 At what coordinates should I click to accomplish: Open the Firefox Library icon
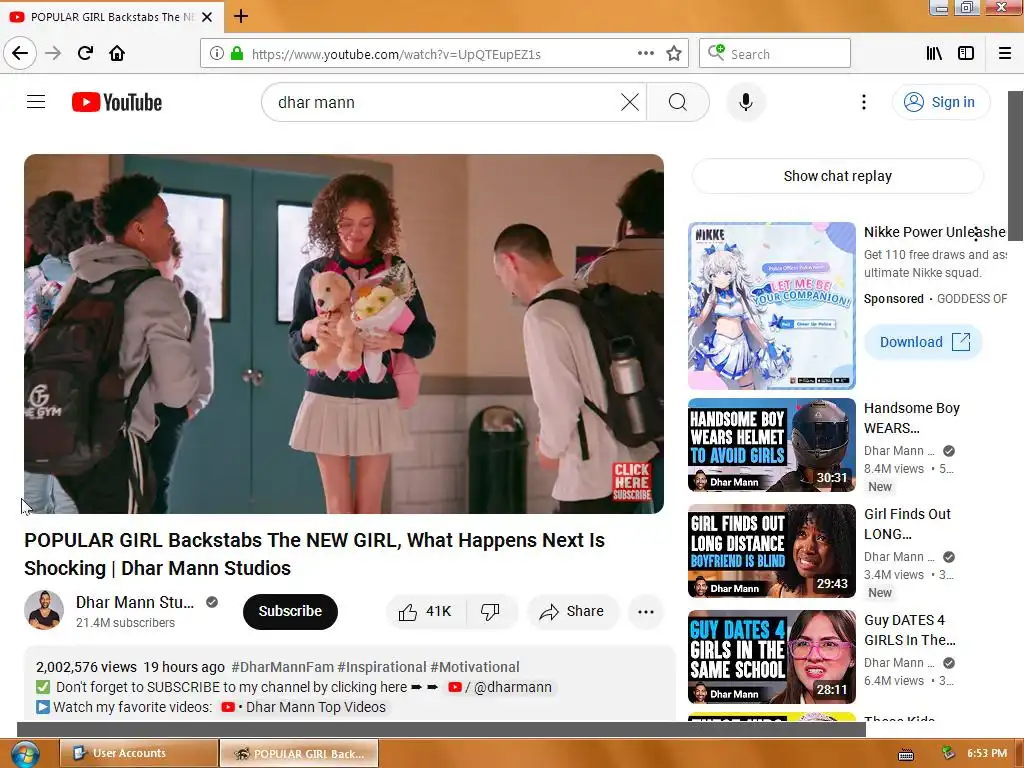(934, 54)
